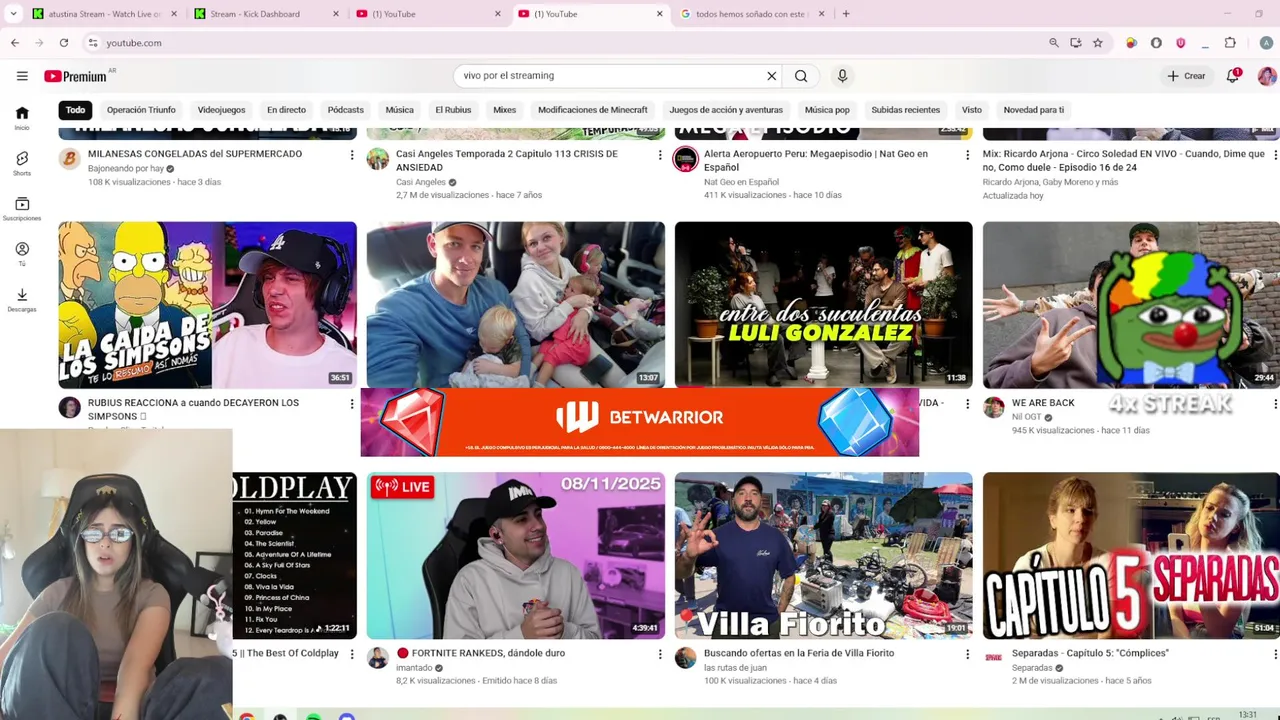Click the Crear button
Image resolution: width=1280 pixels, height=720 pixels.
pos(1186,76)
